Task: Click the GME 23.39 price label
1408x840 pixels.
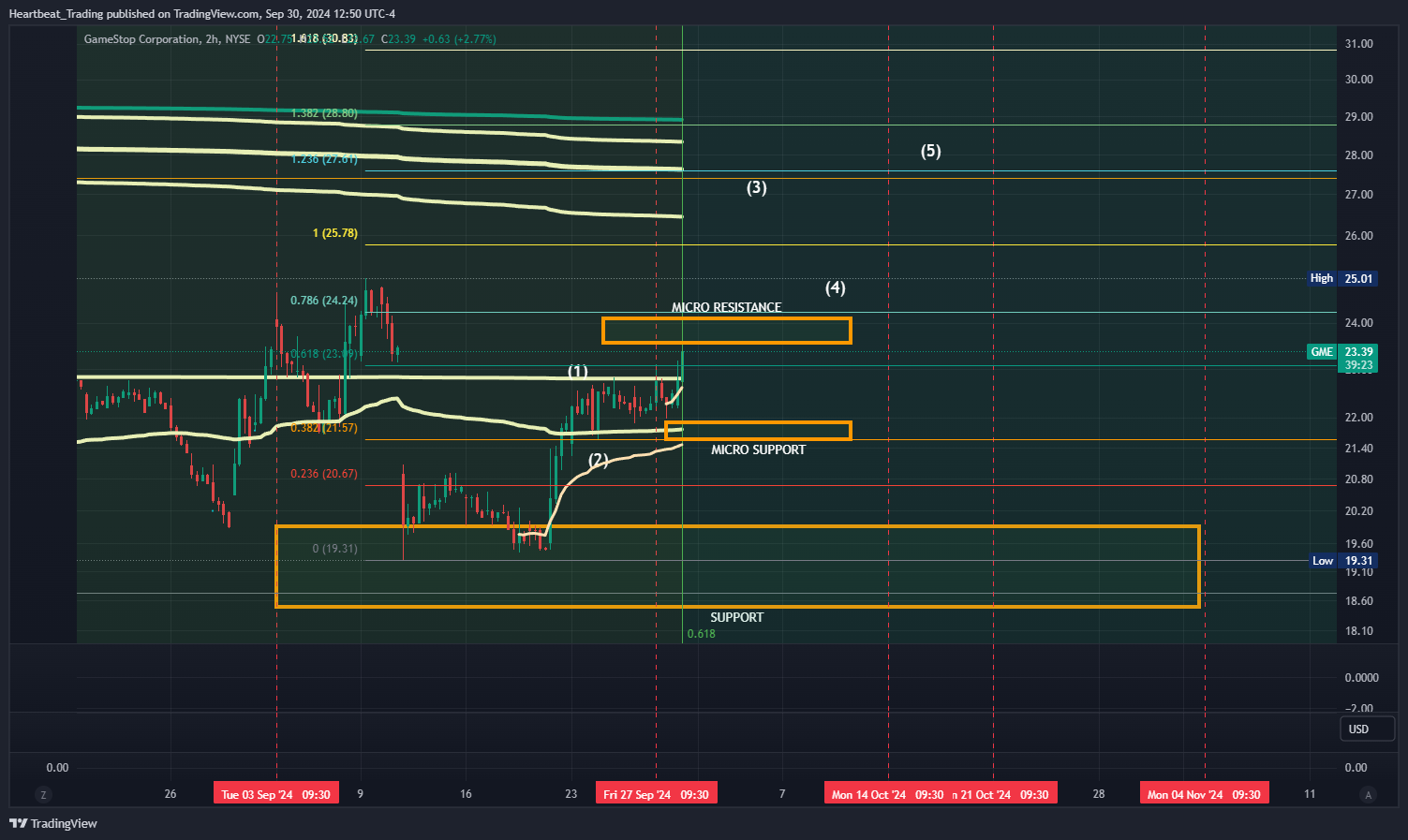Action: (1341, 352)
